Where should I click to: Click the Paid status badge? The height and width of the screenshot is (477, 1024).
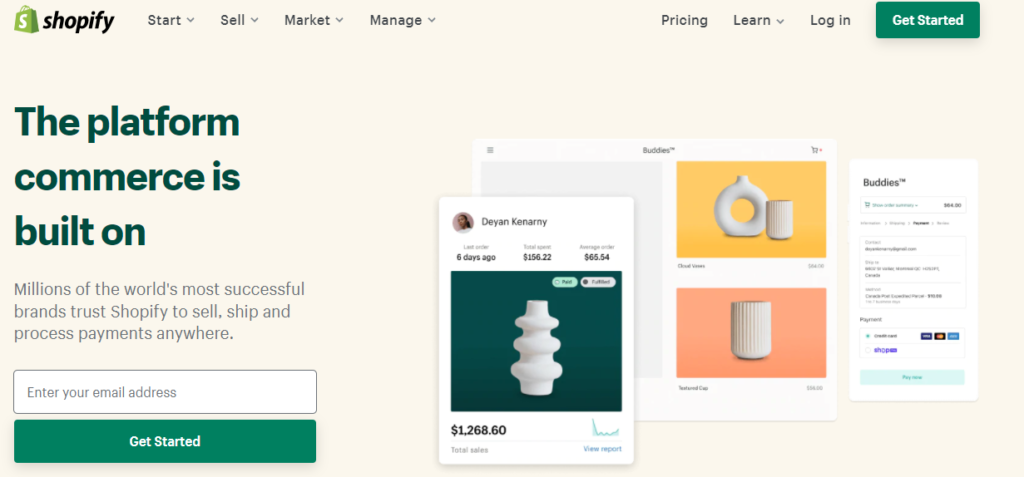click(x=565, y=282)
